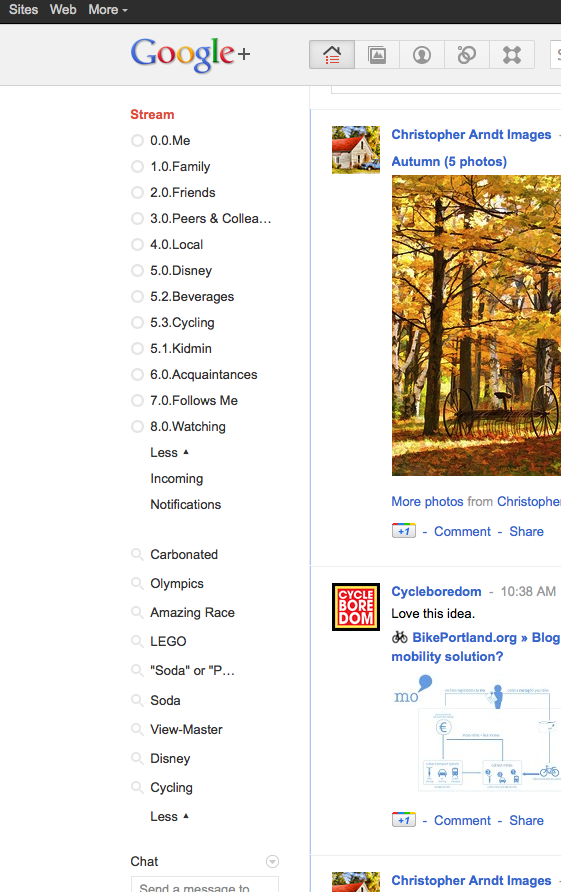This screenshot has width=561, height=892.
Task: Open the Autumn forest photo thumbnail
Action: pyautogui.click(x=476, y=325)
